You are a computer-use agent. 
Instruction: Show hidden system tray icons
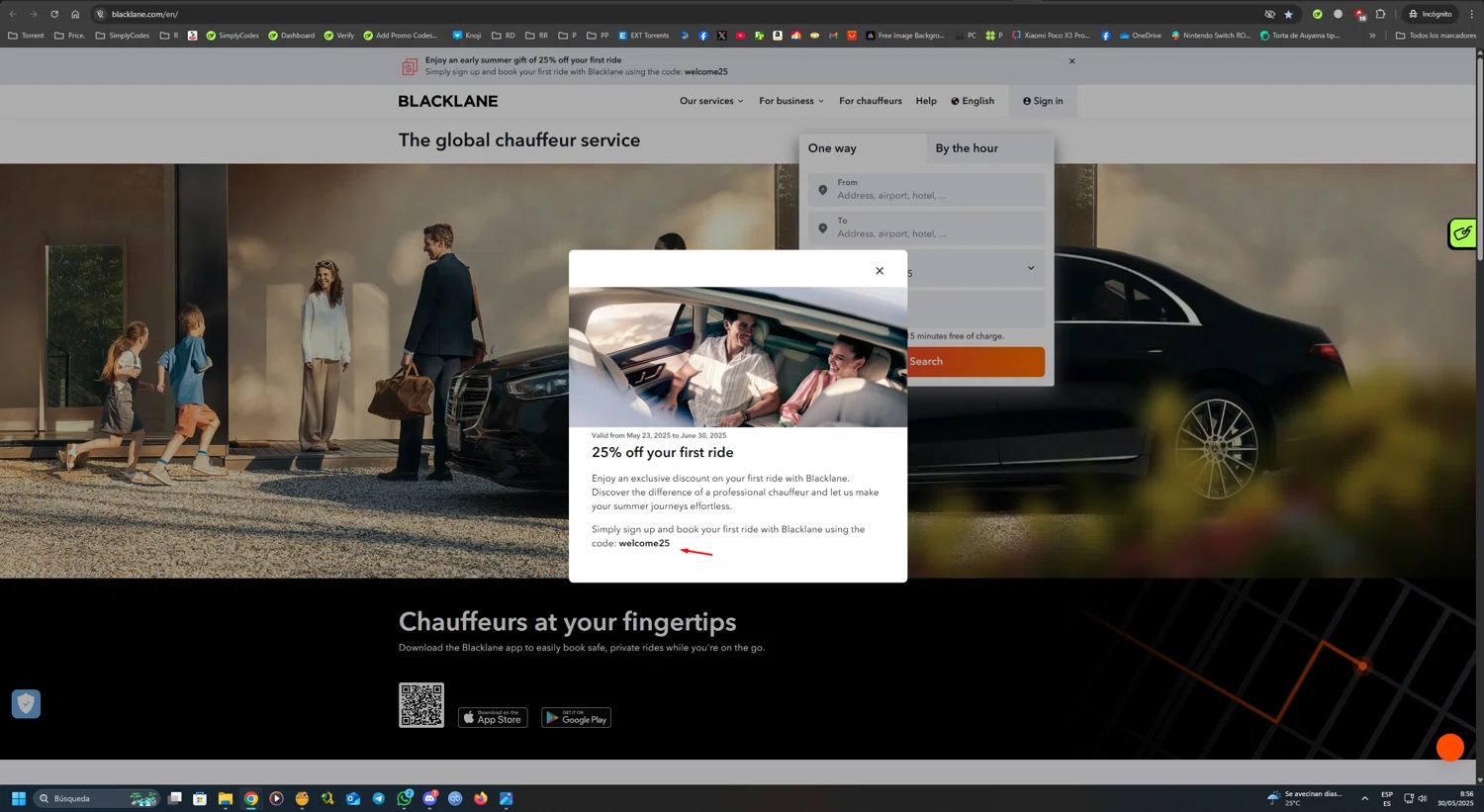click(1364, 798)
